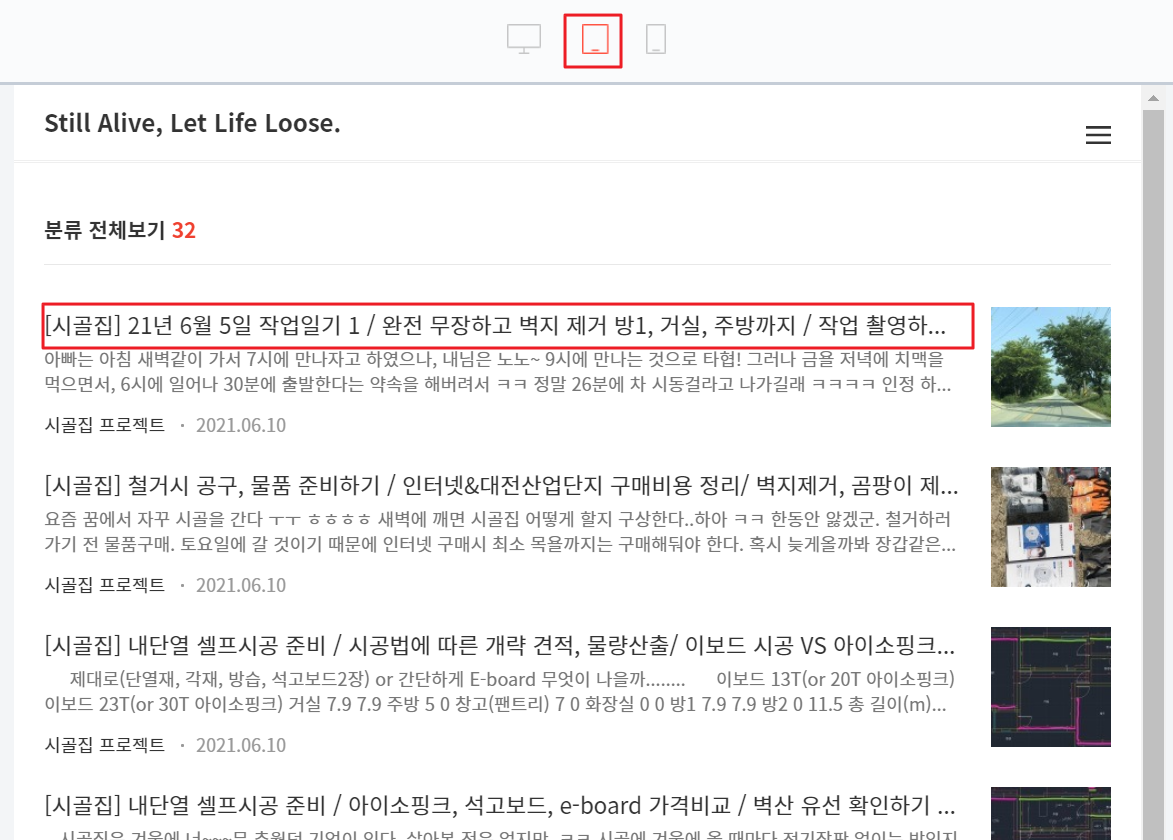This screenshot has height=840, width=1173.
Task: Click excerpt starting 아빠는 아침 새벽같이
Action: 497,372
